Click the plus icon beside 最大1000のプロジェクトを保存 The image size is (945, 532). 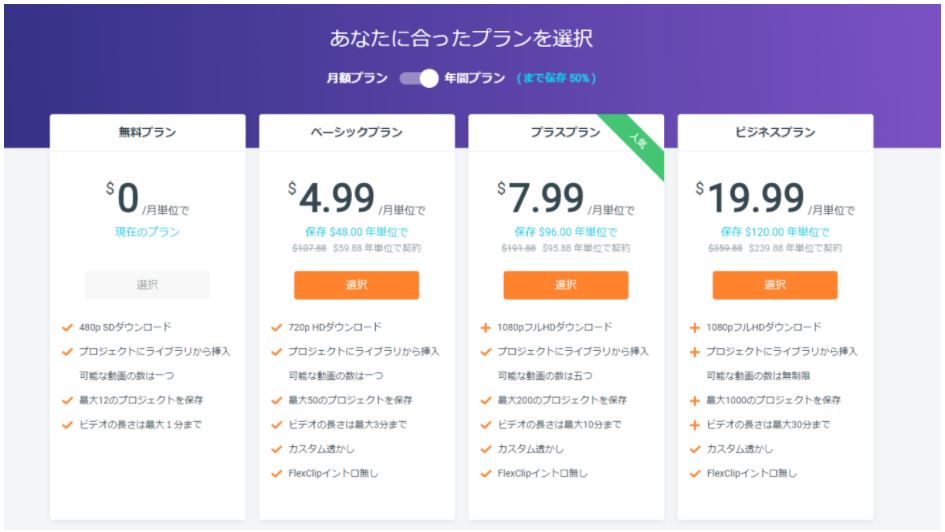click(x=695, y=401)
